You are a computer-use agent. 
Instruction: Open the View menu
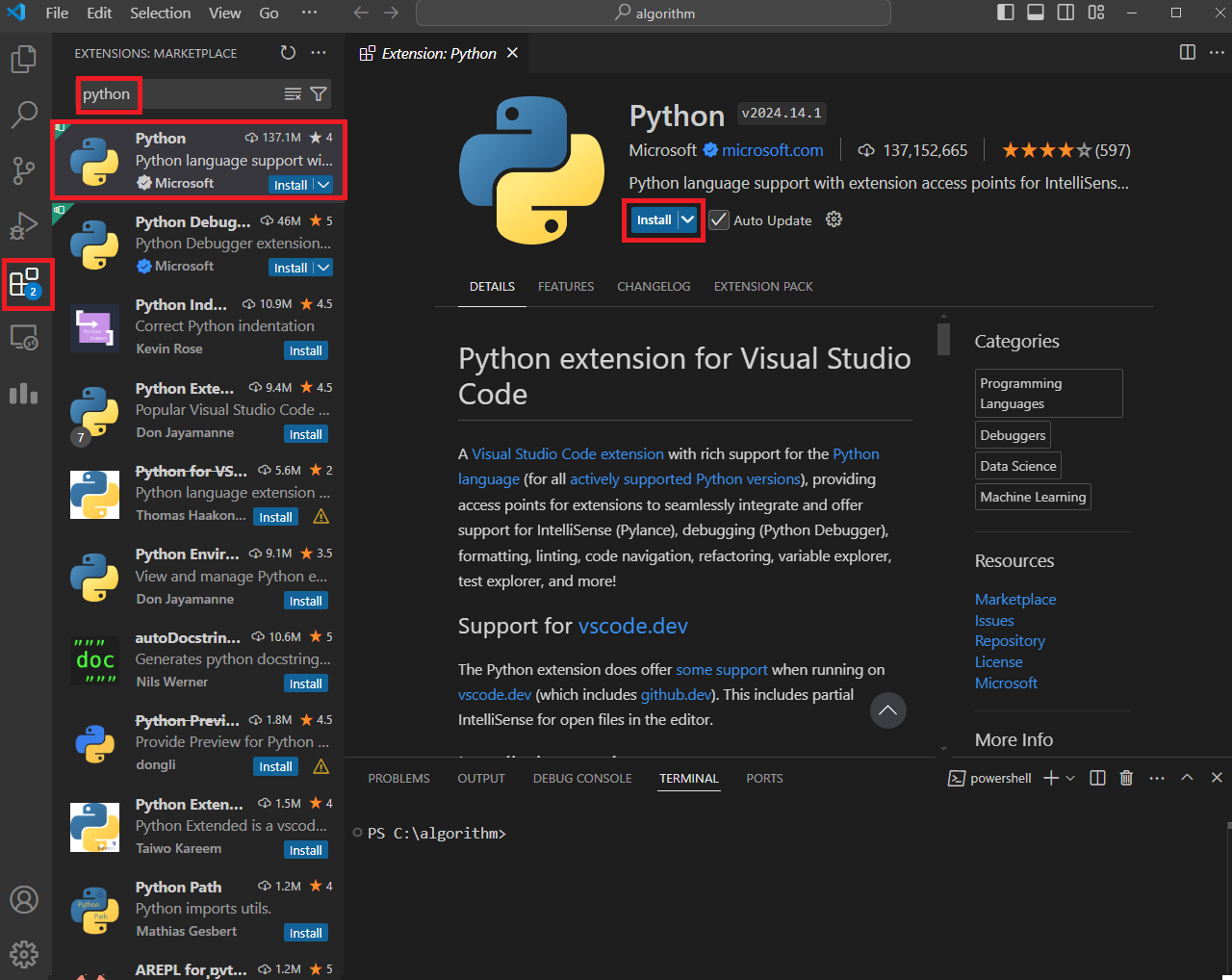pos(225,13)
